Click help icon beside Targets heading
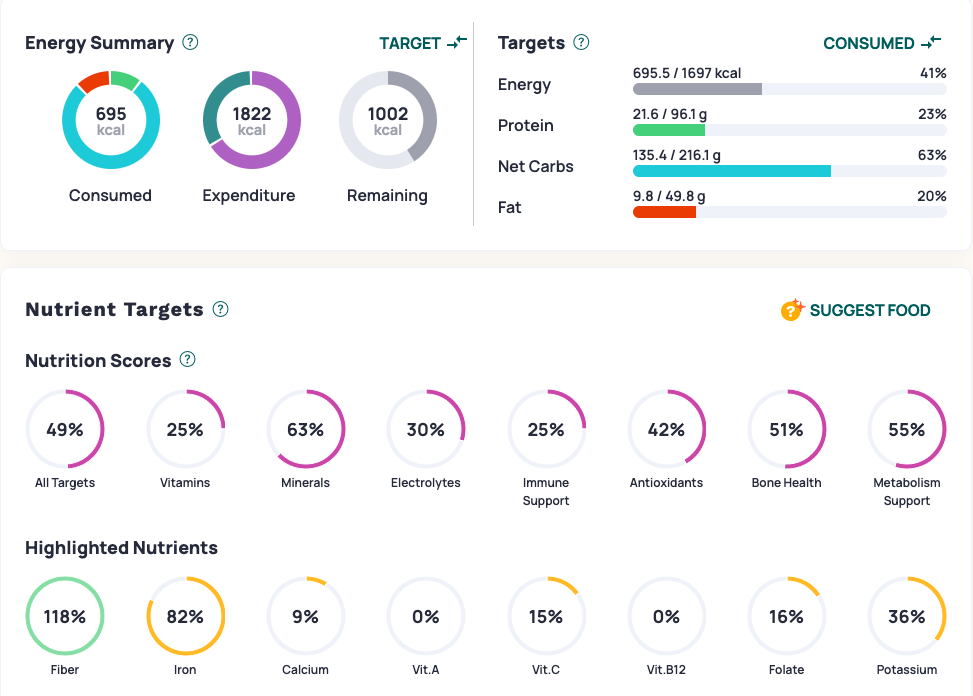The height and width of the screenshot is (696, 973). [x=581, y=43]
